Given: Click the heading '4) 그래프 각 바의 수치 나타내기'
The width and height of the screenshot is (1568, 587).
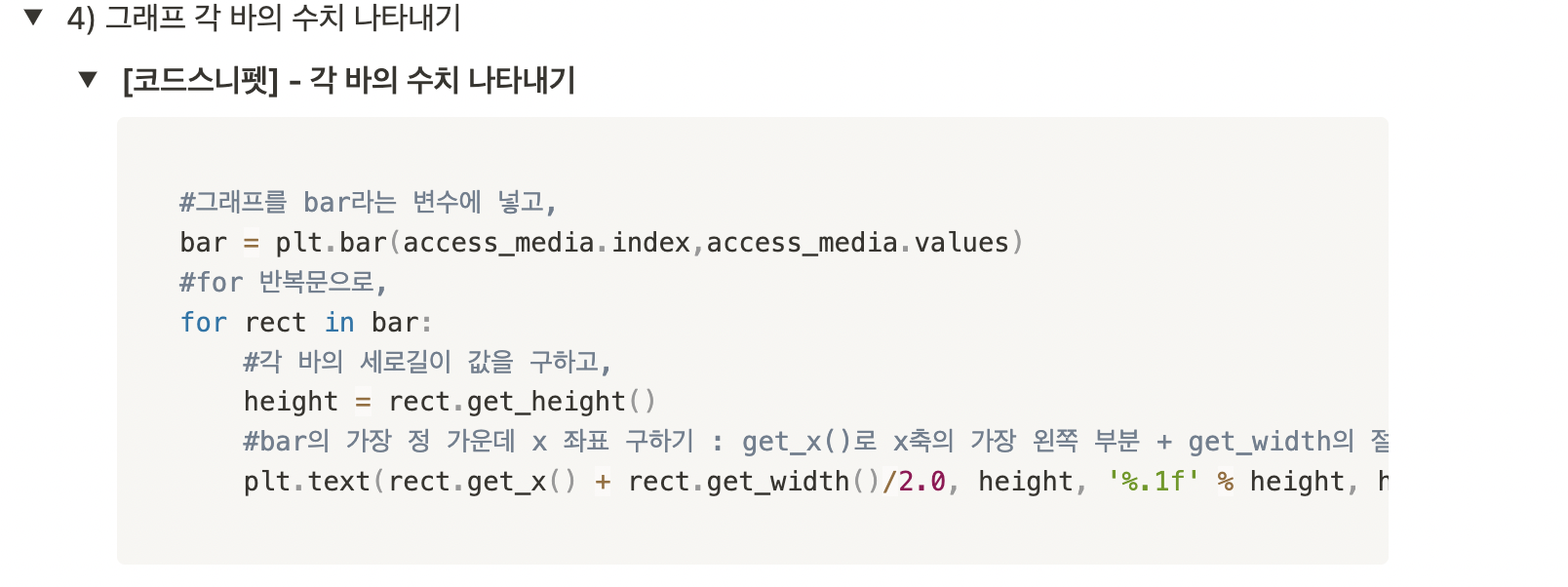Looking at the screenshot, I should point(263,18).
